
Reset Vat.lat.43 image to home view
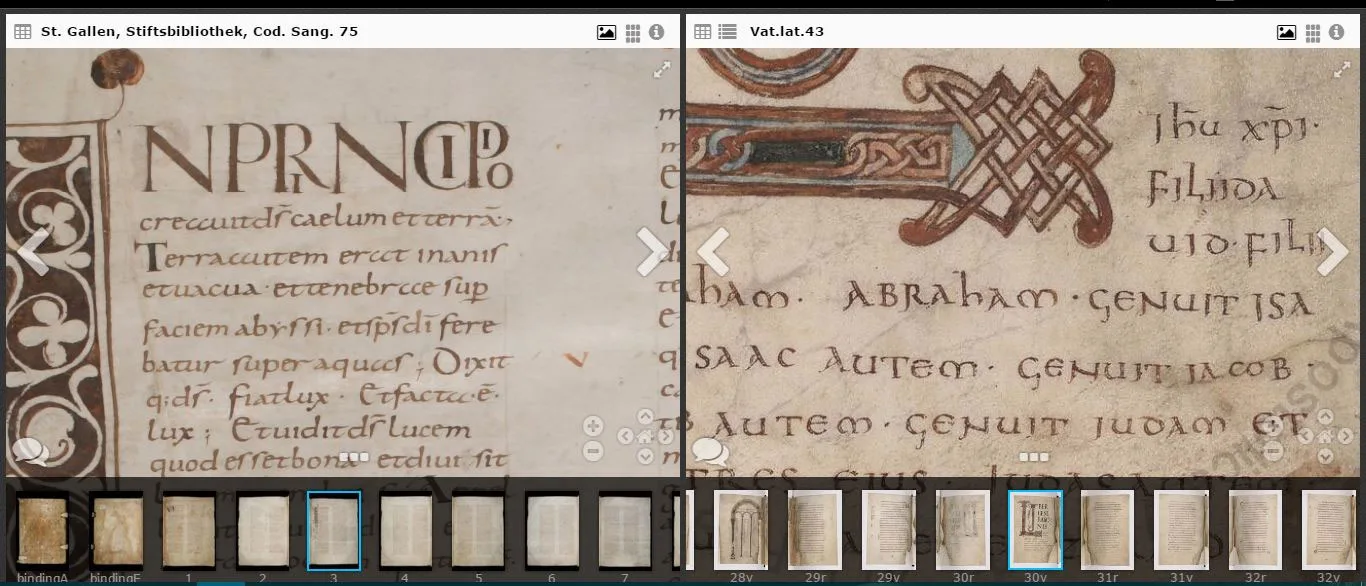pyautogui.click(x=1325, y=436)
